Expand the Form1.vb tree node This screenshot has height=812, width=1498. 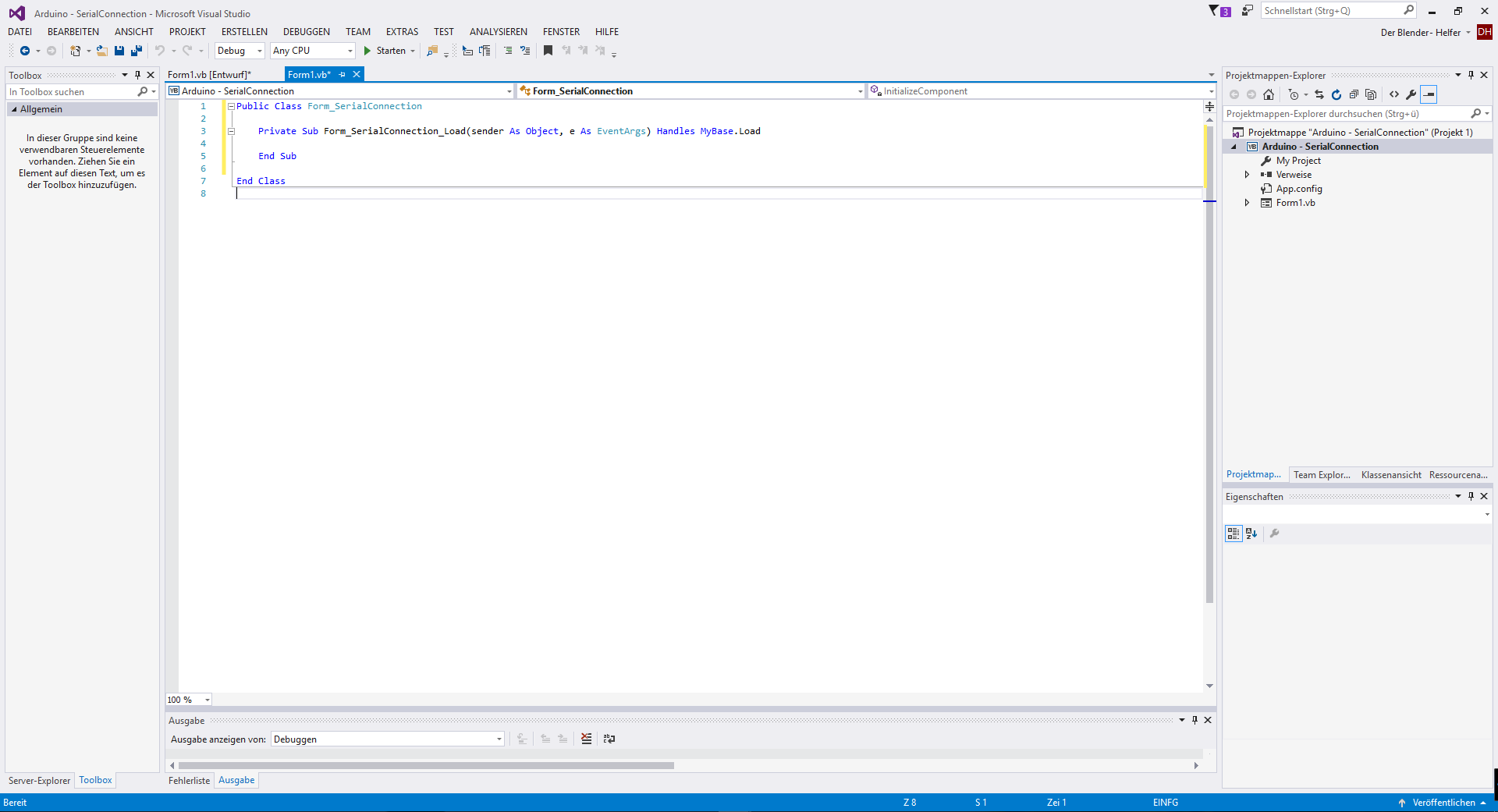tap(1247, 202)
